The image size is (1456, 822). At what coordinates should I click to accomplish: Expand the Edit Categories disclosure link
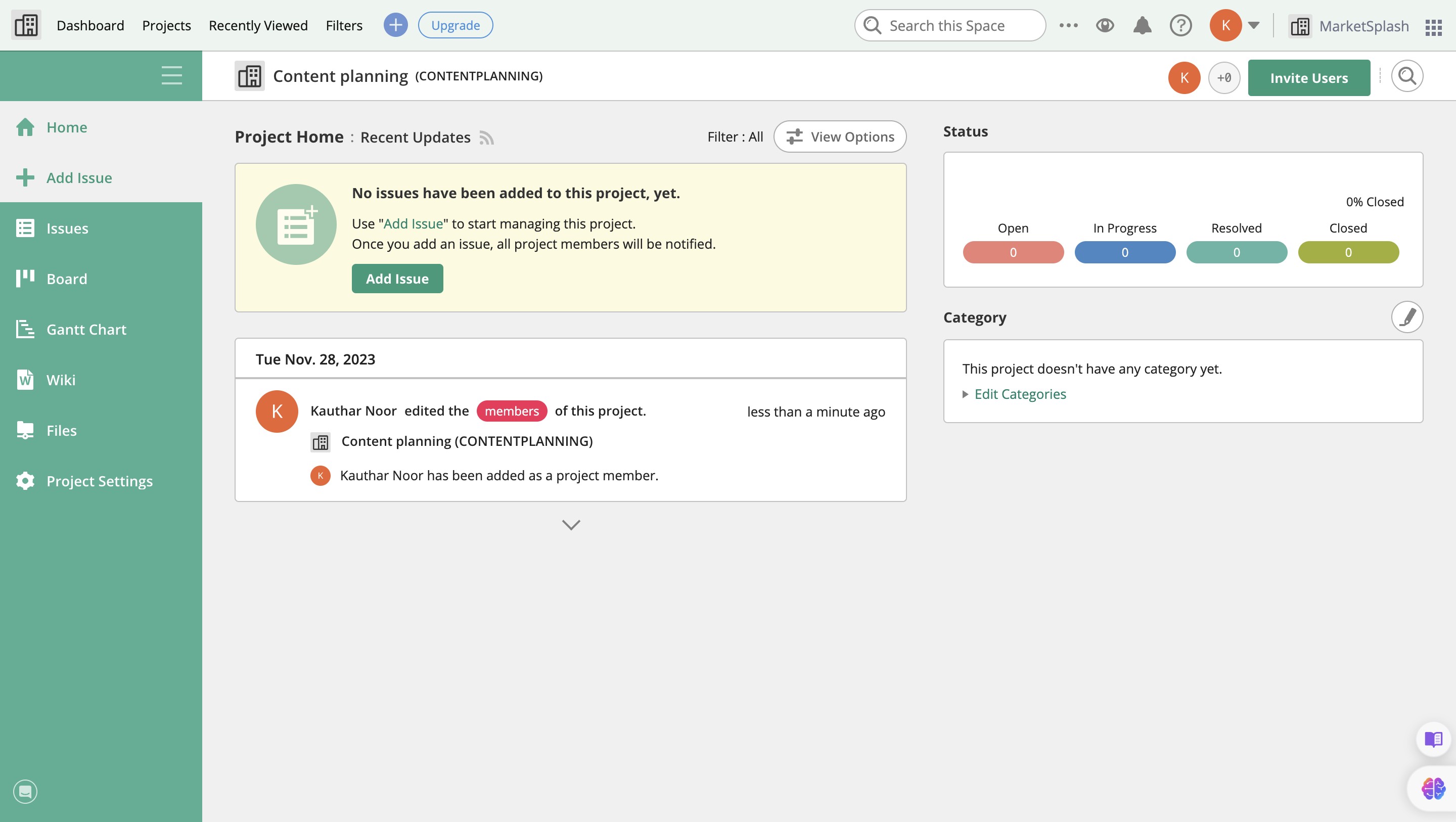1020,394
